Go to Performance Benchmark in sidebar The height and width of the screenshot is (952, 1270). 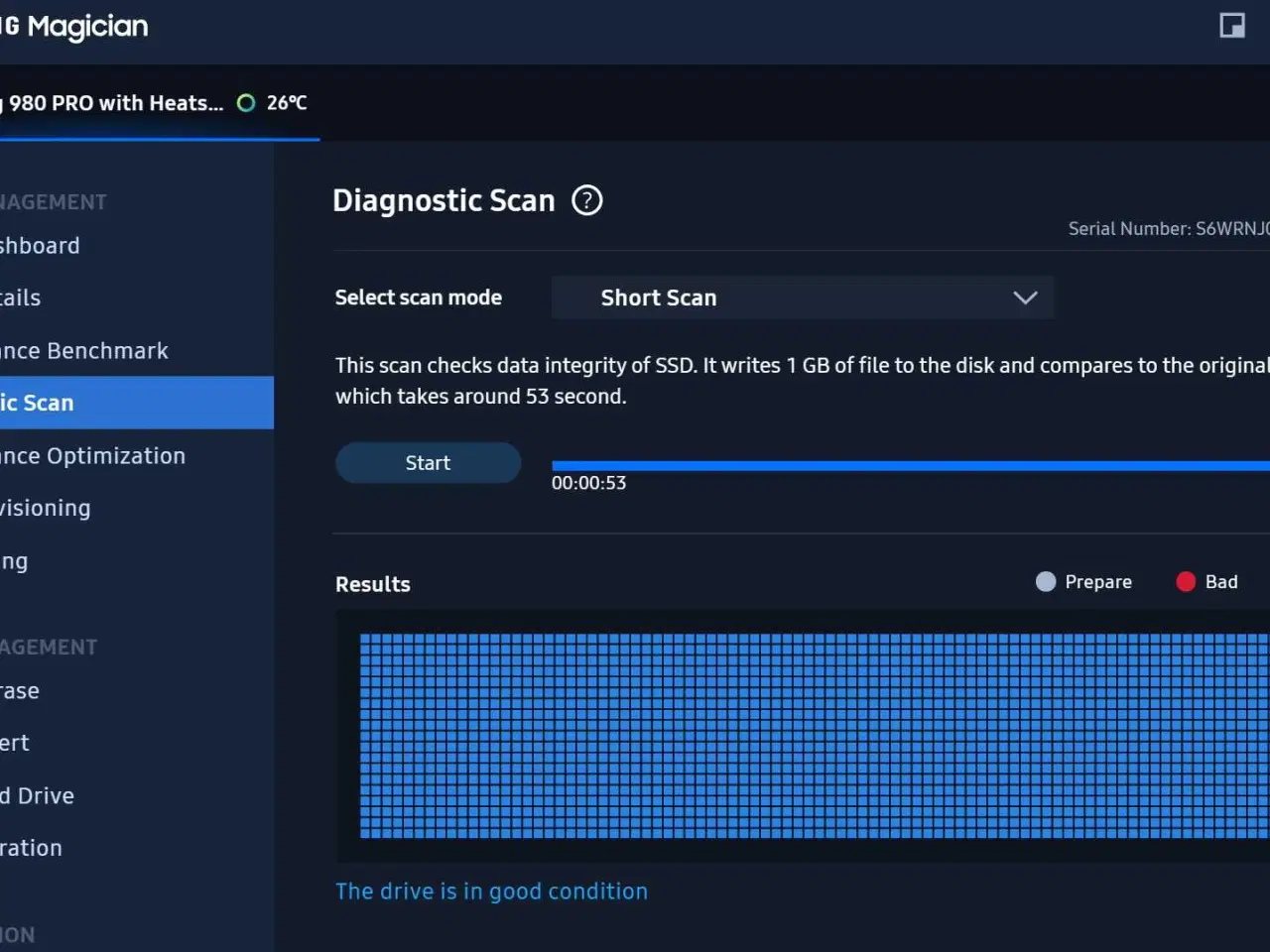pos(84,351)
